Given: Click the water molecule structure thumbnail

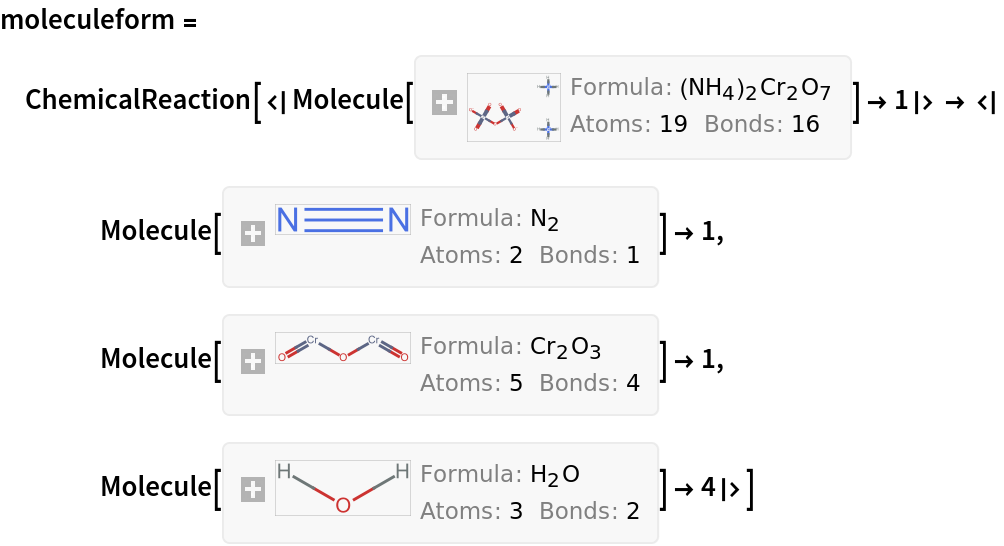Looking at the screenshot, I should click(342, 488).
